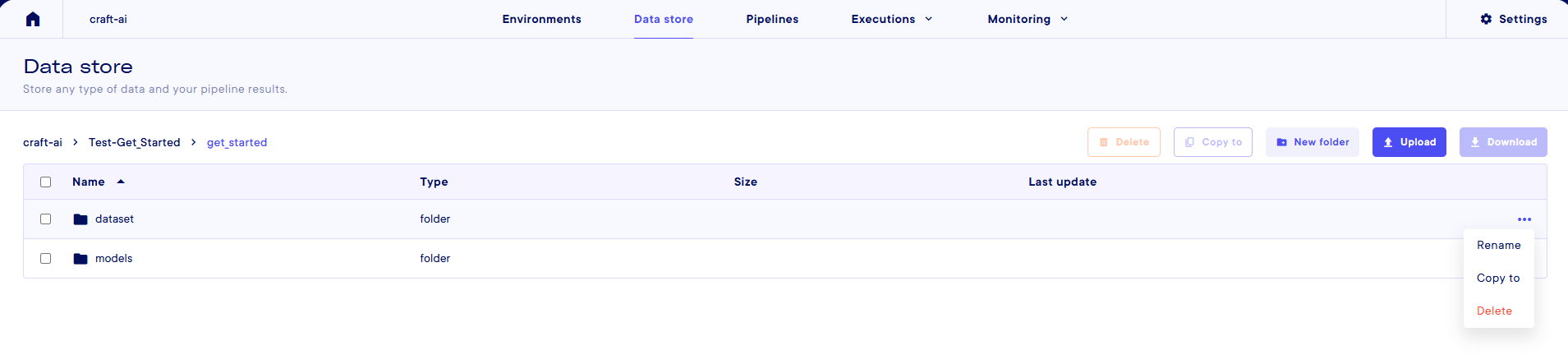1568x364 pixels.
Task: Expand the Monitoring dropdown menu
Action: pos(1028,19)
